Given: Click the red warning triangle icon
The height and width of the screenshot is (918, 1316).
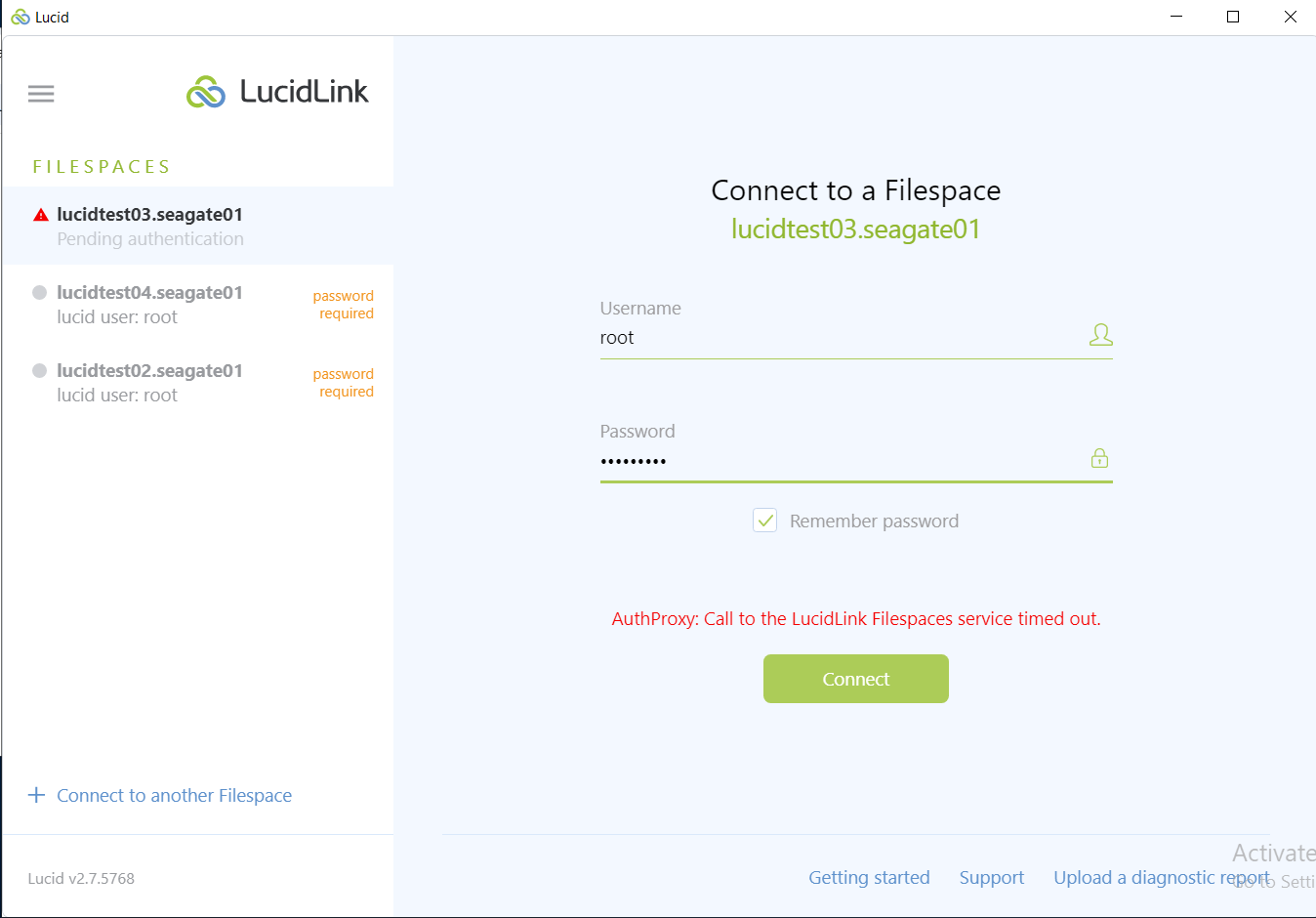Looking at the screenshot, I should tap(41, 215).
